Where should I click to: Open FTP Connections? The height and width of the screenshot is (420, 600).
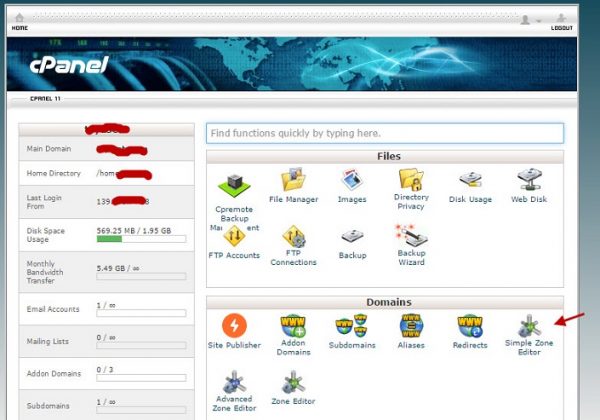(x=293, y=236)
